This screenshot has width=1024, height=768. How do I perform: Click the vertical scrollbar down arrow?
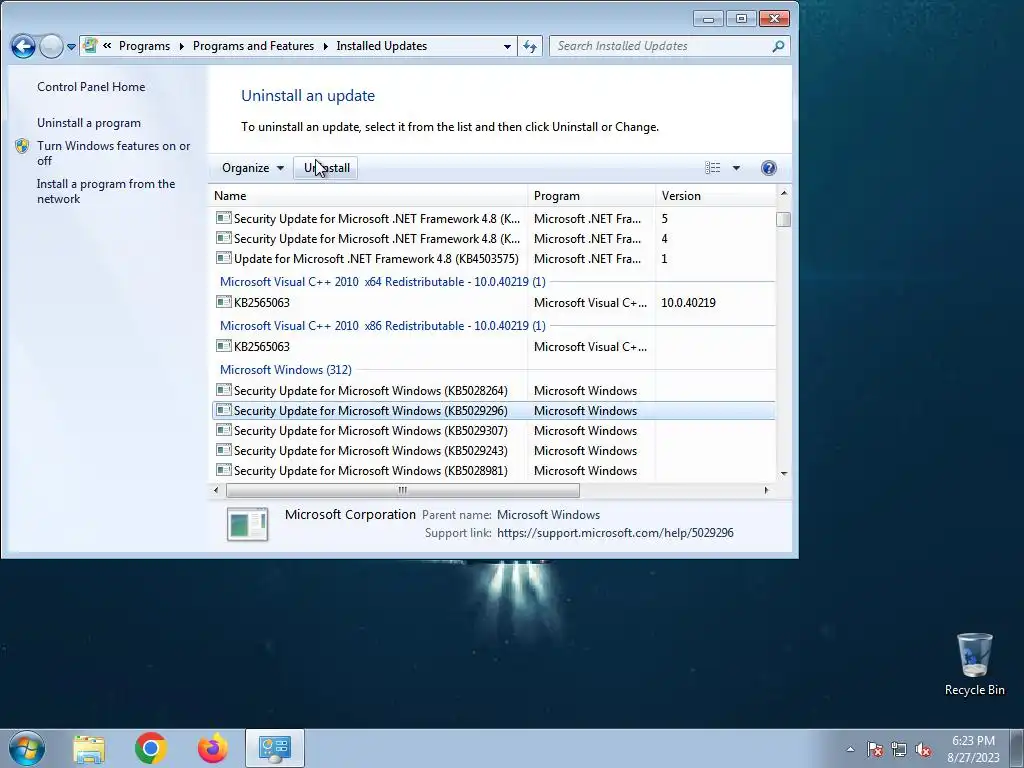pos(784,474)
